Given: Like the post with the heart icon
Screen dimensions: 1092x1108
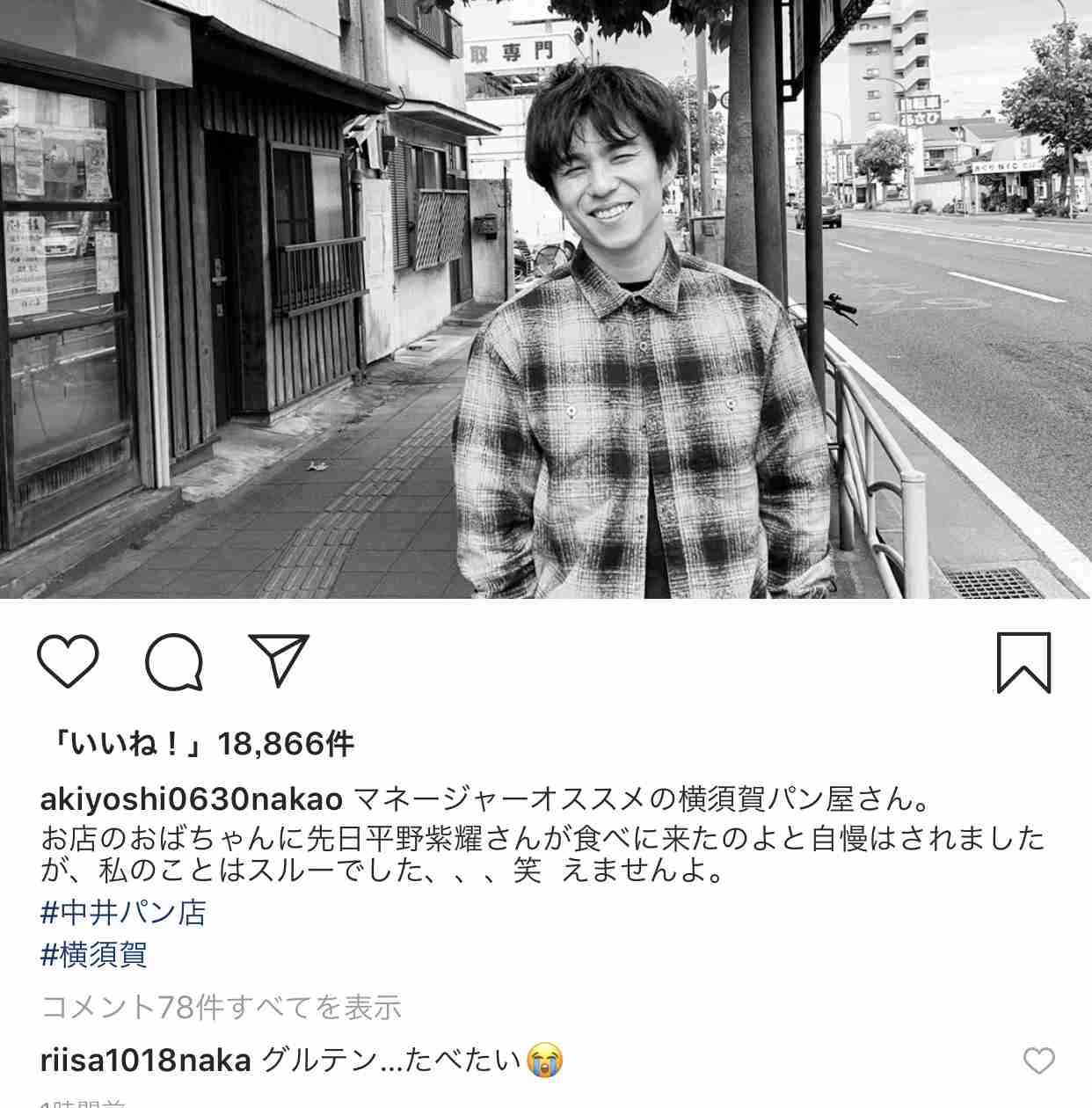Looking at the screenshot, I should pyautogui.click(x=68, y=660).
